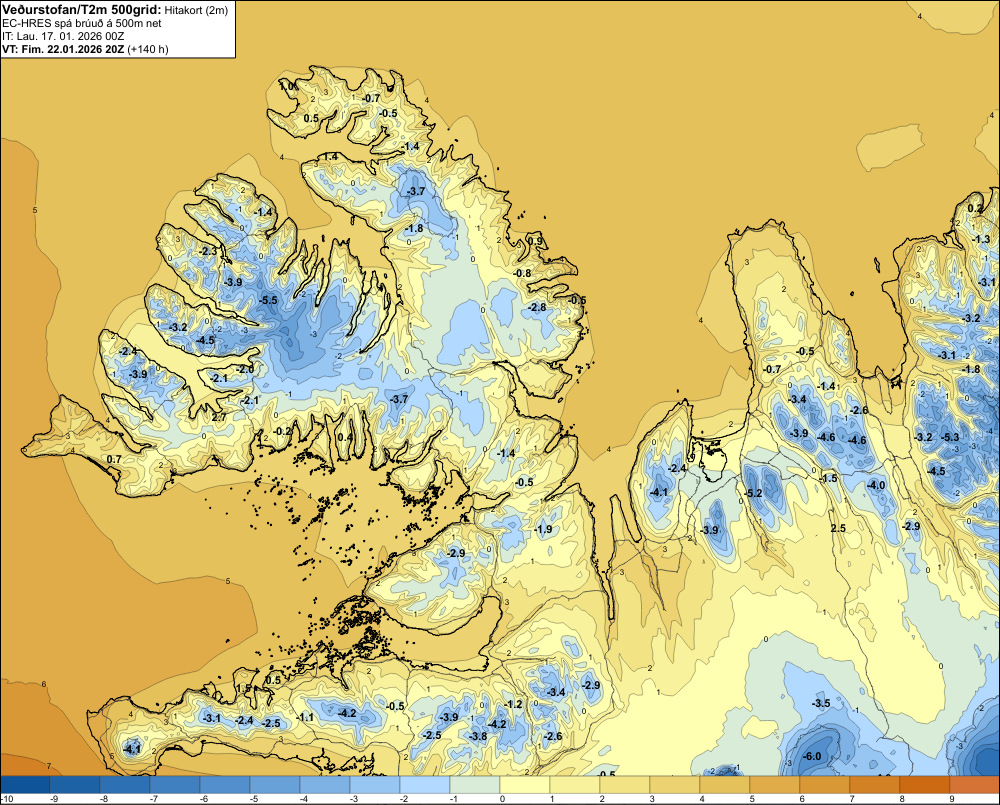Click the '-10' tick label on the legend
1000x805 pixels.
(8, 799)
